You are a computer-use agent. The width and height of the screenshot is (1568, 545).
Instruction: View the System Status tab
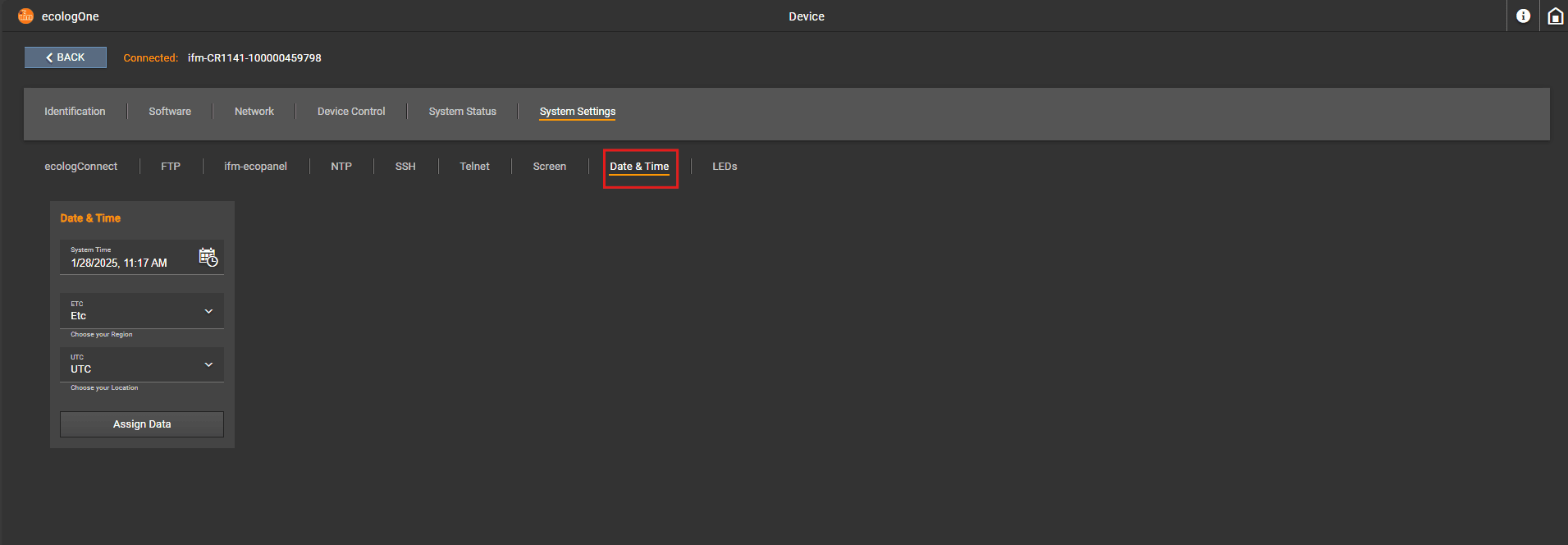(x=462, y=112)
